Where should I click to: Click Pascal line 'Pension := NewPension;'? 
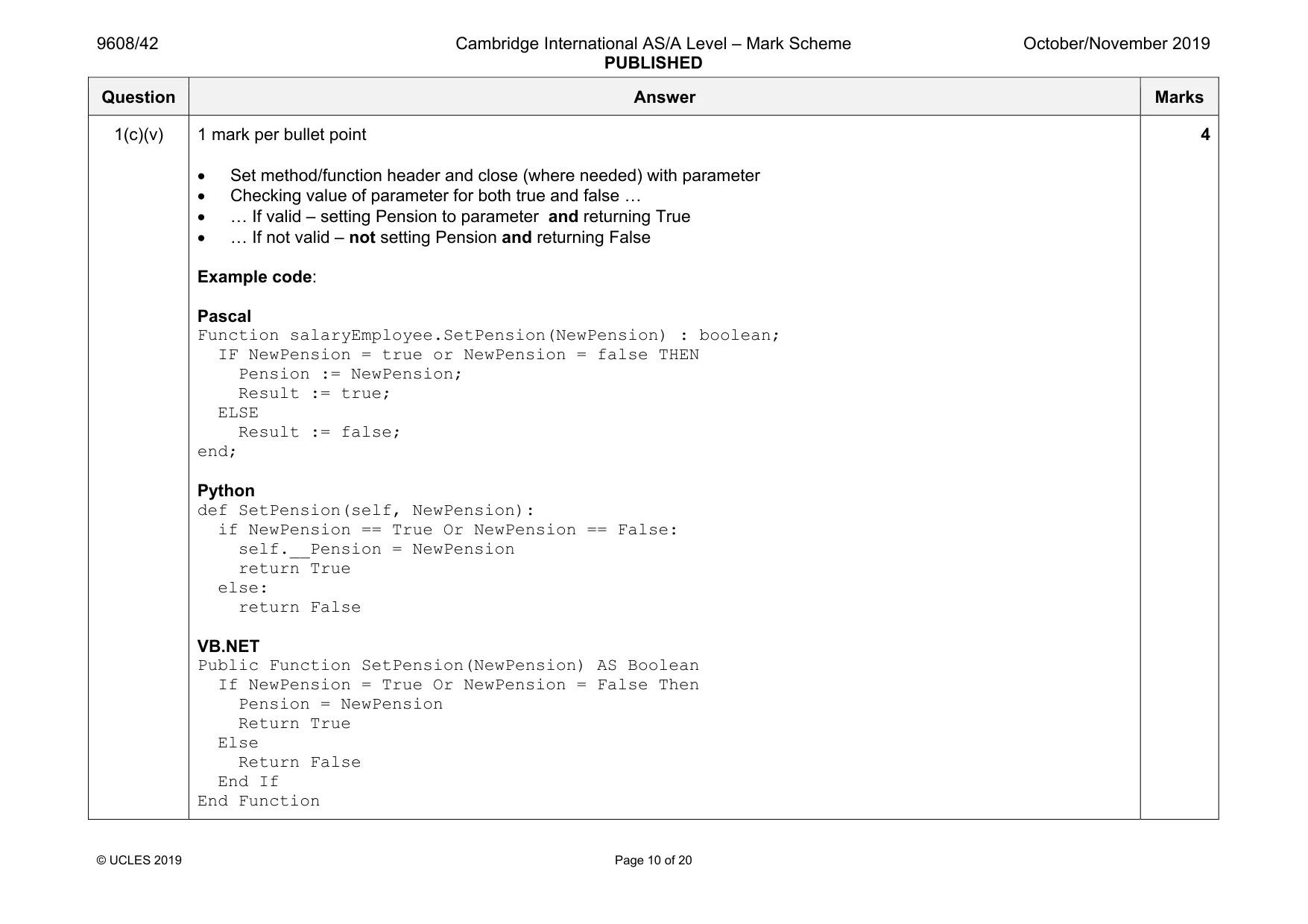click(x=350, y=374)
